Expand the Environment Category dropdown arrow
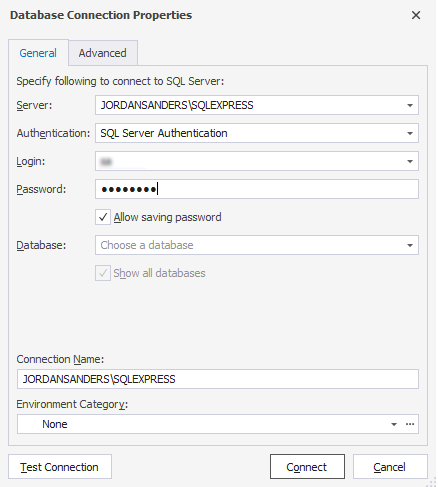Screen dimensions: 438x487 click(394, 424)
